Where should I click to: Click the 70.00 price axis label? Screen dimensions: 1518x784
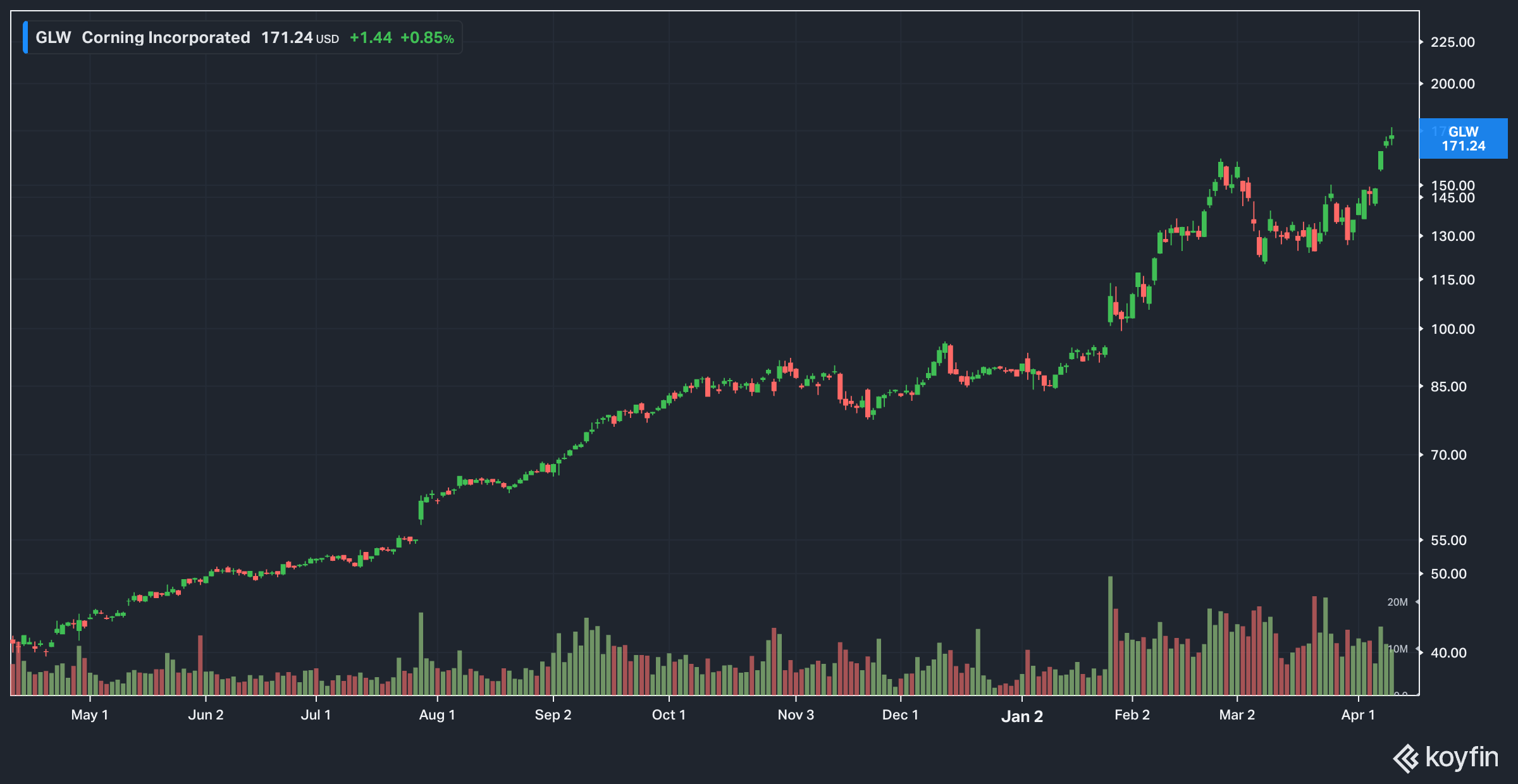click(x=1448, y=455)
